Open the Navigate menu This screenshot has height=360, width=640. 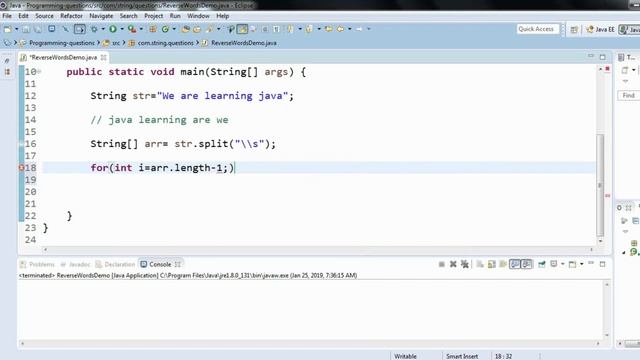click(x=101, y=16)
